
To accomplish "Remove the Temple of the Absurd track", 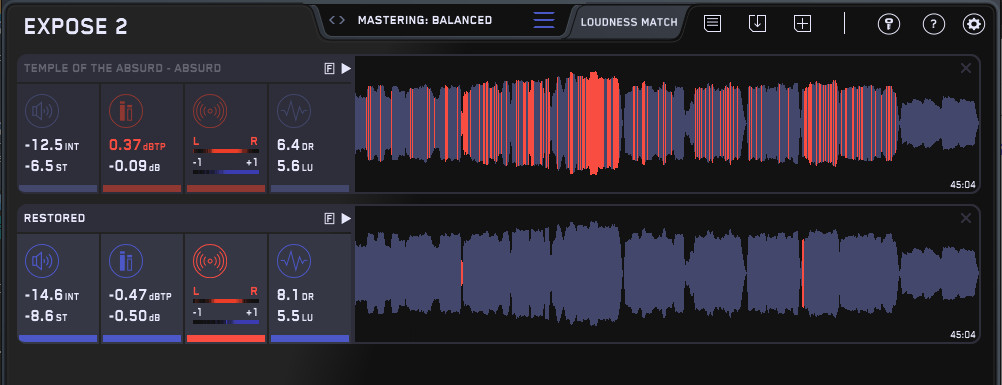I will pyautogui.click(x=966, y=68).
